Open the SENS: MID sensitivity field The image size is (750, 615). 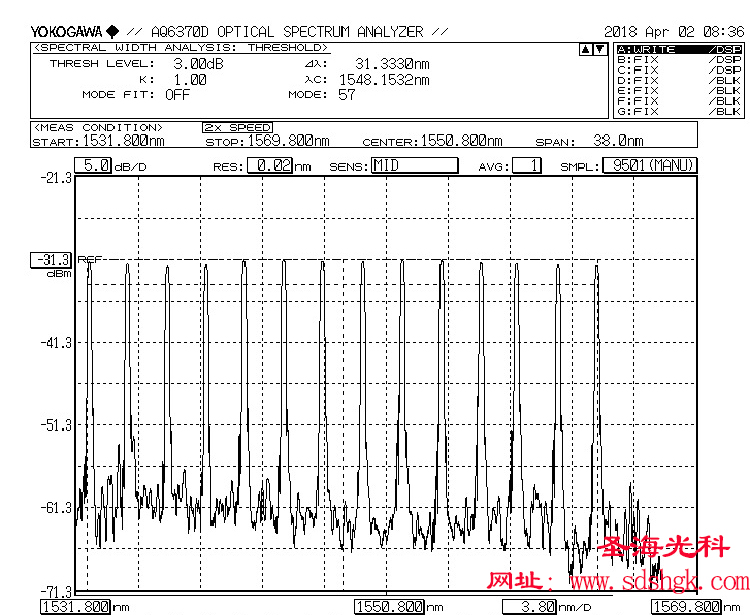414,166
